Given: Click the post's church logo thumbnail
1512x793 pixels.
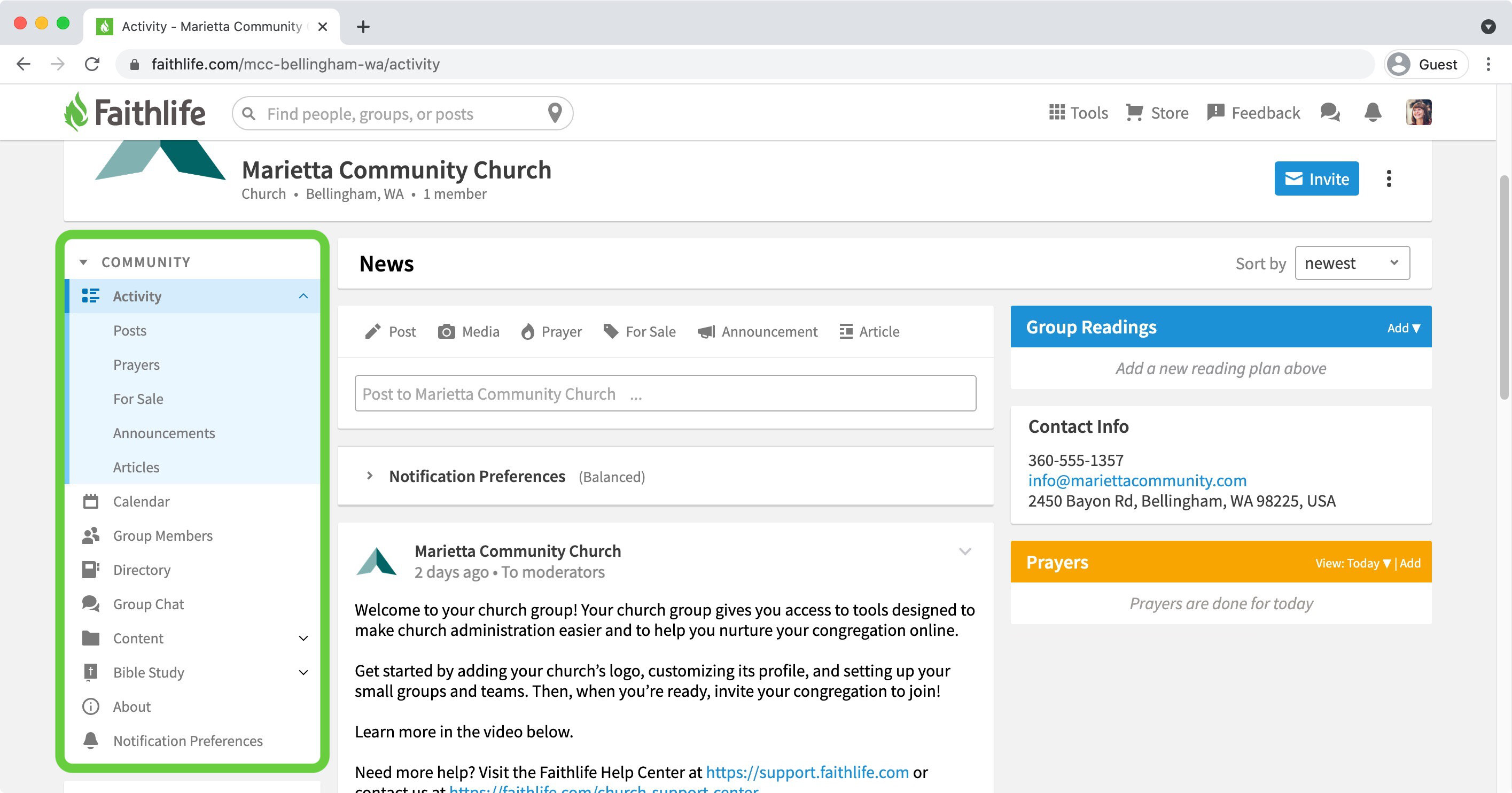Looking at the screenshot, I should click(376, 561).
